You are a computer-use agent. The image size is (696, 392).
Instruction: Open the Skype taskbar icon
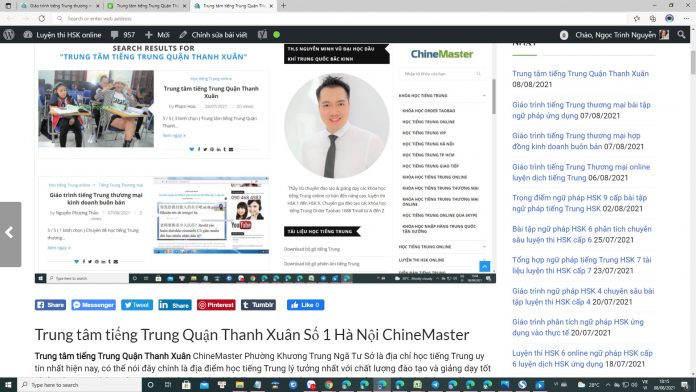pyautogui.click(x=522, y=384)
